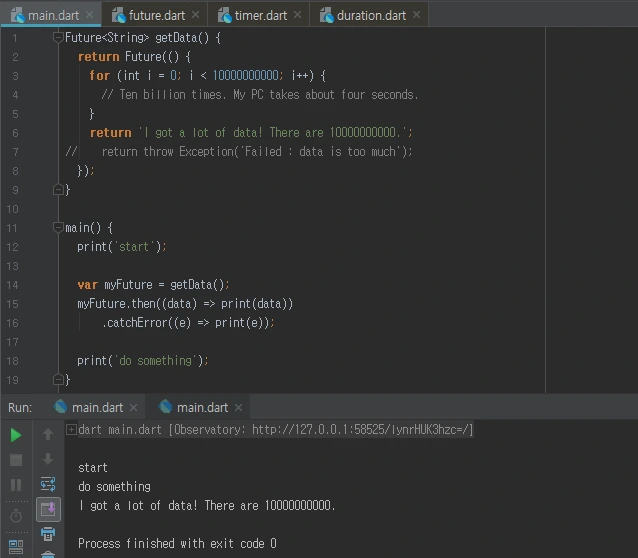
Task: Close the second main.dart Run tab
Action: (239, 407)
